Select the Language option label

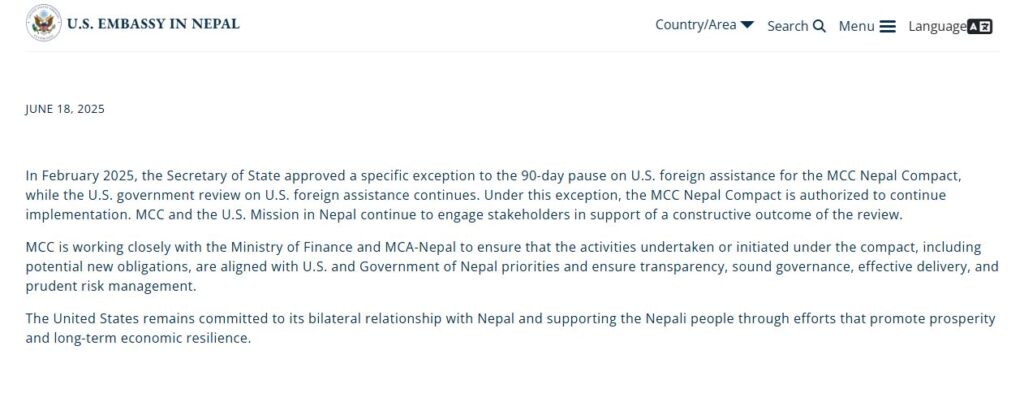coord(936,26)
